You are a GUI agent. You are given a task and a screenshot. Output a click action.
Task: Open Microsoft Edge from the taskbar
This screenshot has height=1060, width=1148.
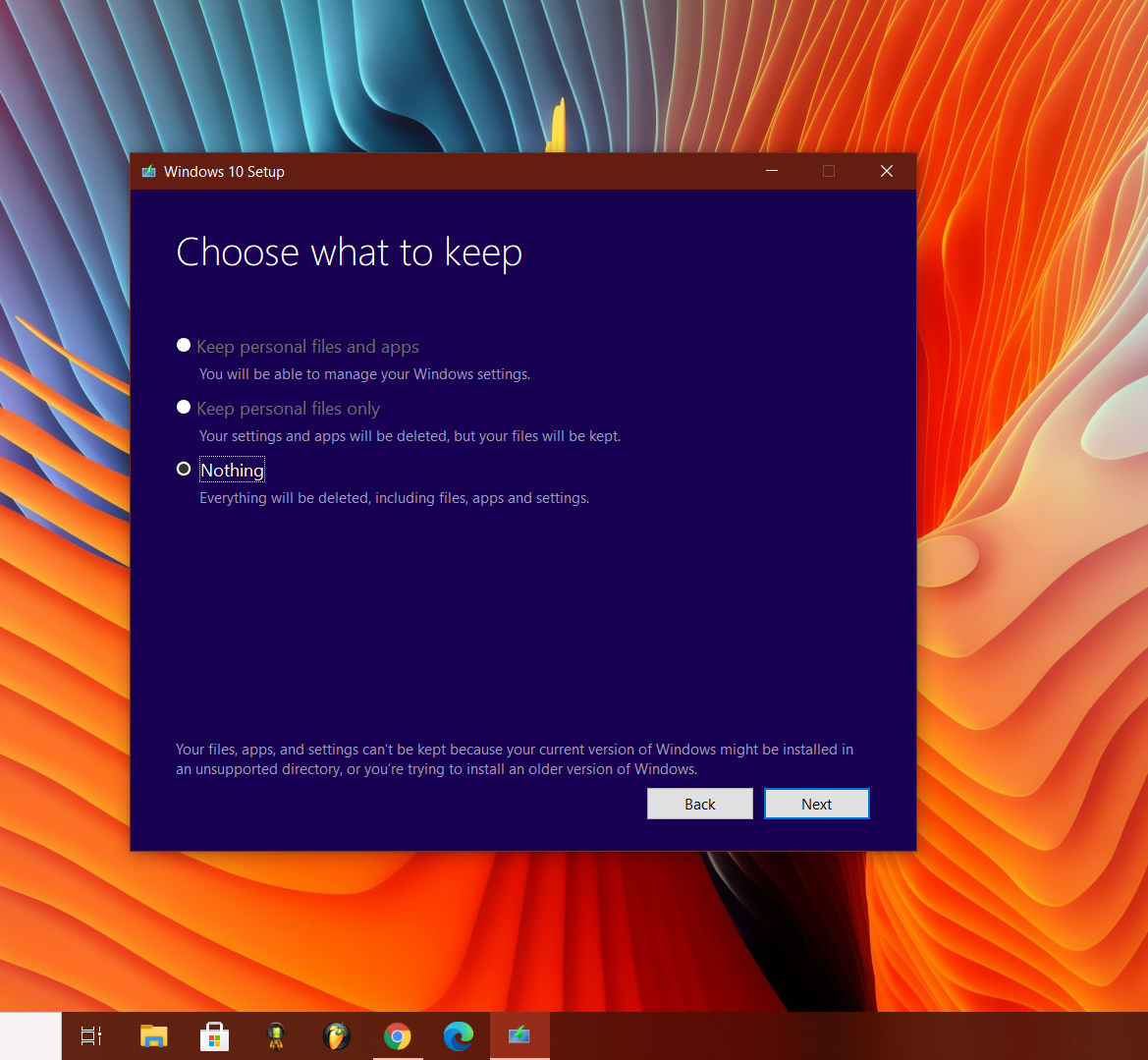coord(459,1035)
